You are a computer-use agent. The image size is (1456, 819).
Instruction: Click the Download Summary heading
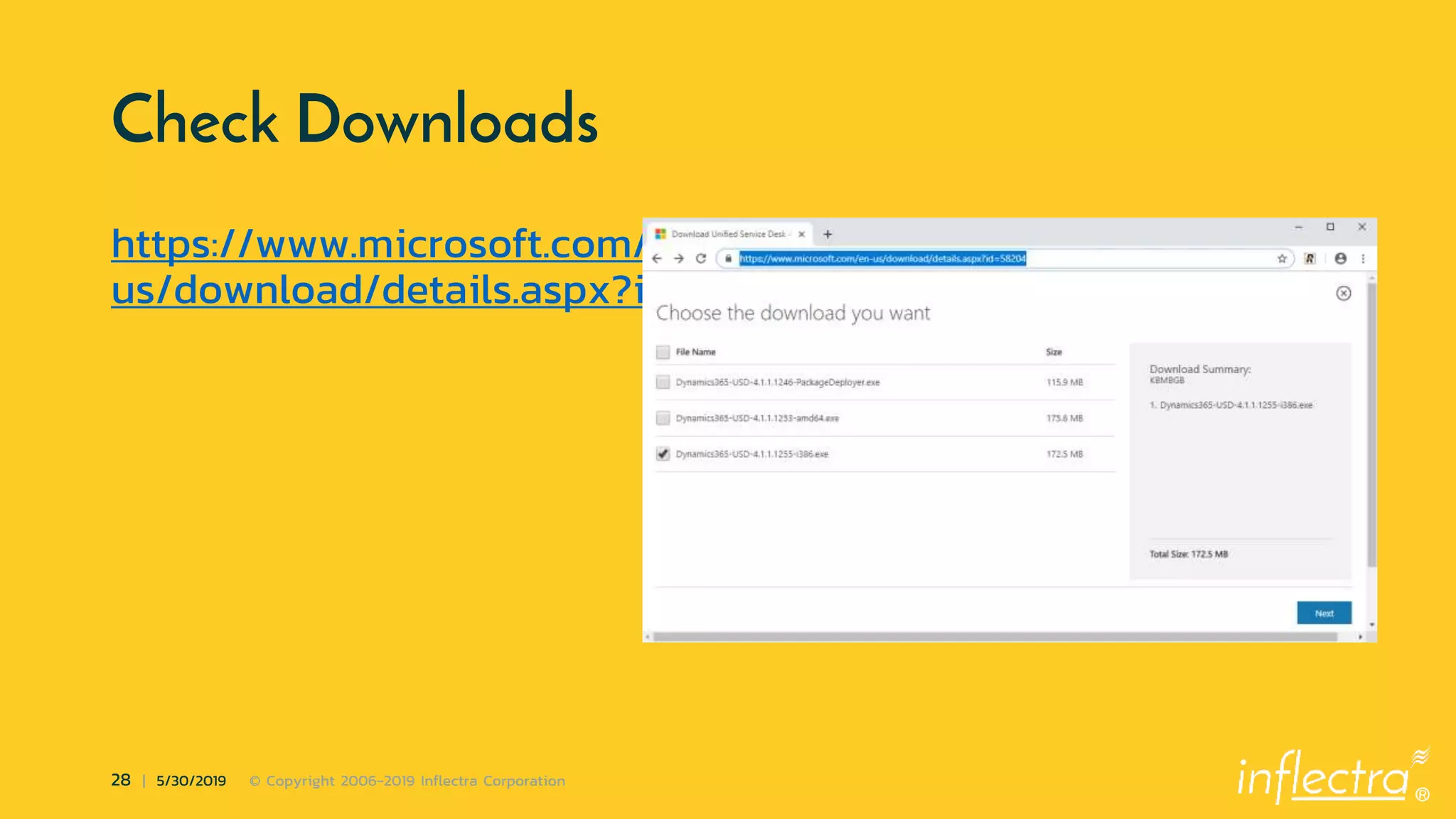point(1200,369)
